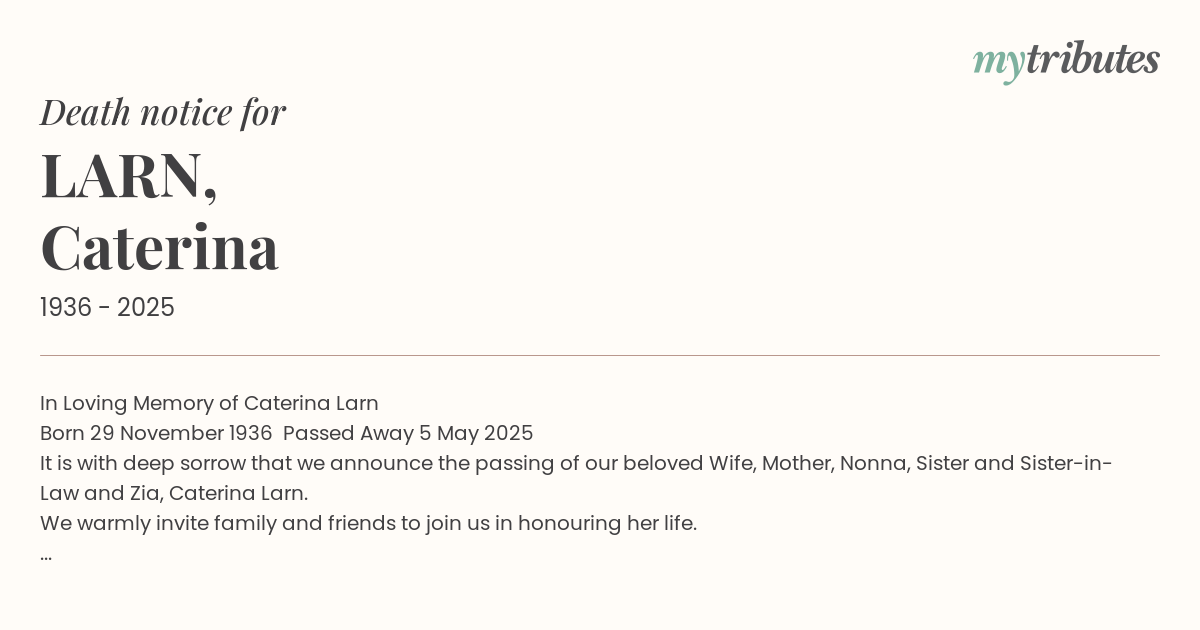Click the 1936 - 2025 years text

pyautogui.click(x=107, y=308)
